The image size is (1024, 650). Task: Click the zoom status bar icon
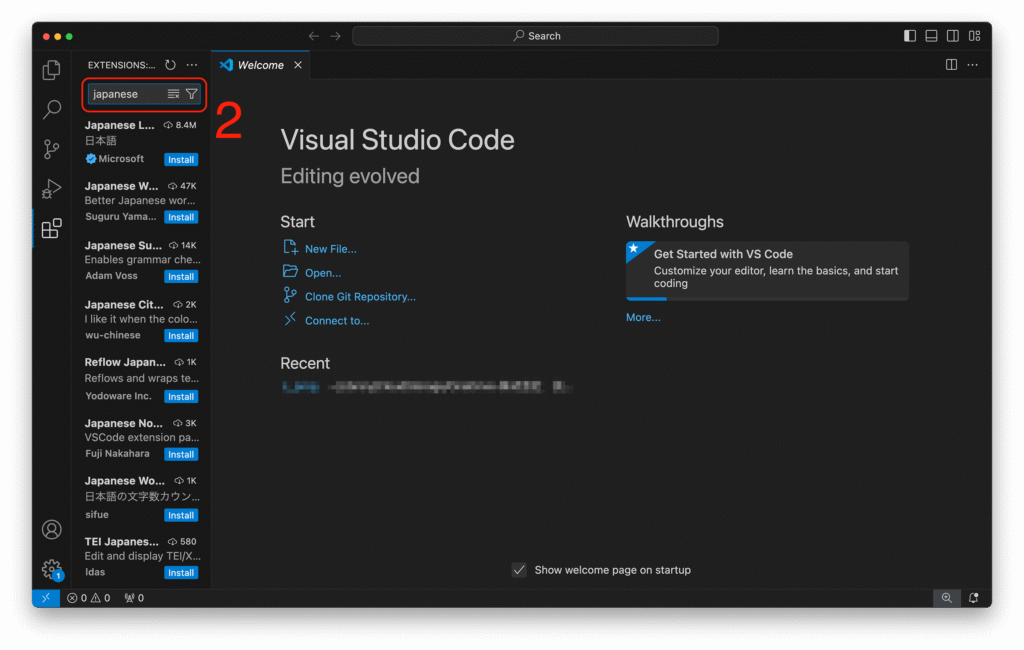pos(946,598)
